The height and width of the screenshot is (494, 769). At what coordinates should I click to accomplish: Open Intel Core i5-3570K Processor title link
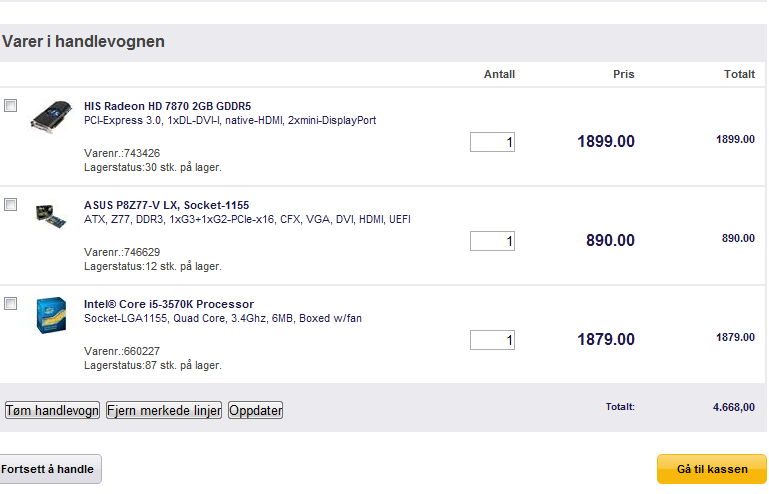169,304
